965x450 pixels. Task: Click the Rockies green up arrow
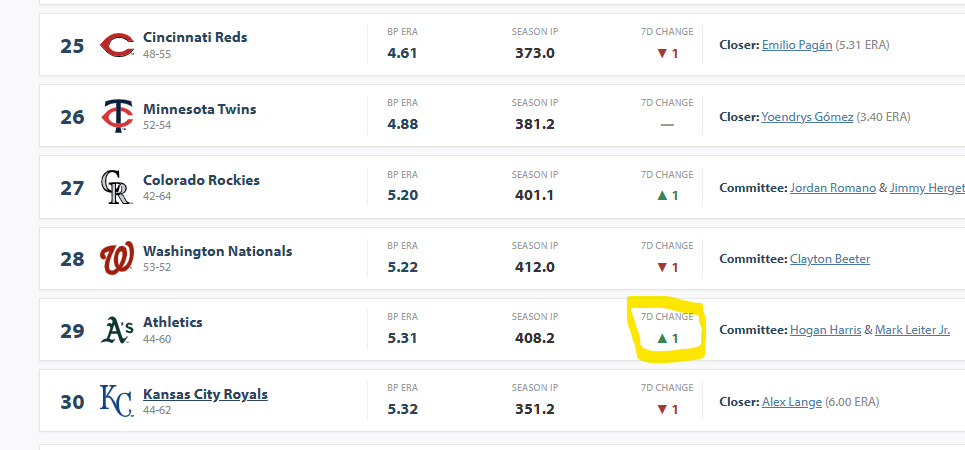(x=662, y=196)
